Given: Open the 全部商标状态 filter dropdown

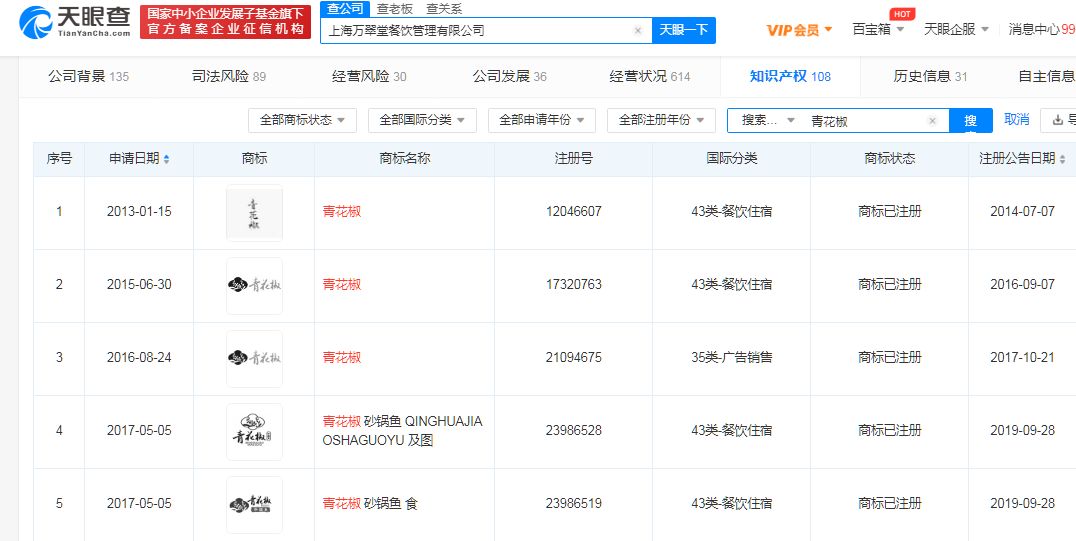Looking at the screenshot, I should click(303, 120).
